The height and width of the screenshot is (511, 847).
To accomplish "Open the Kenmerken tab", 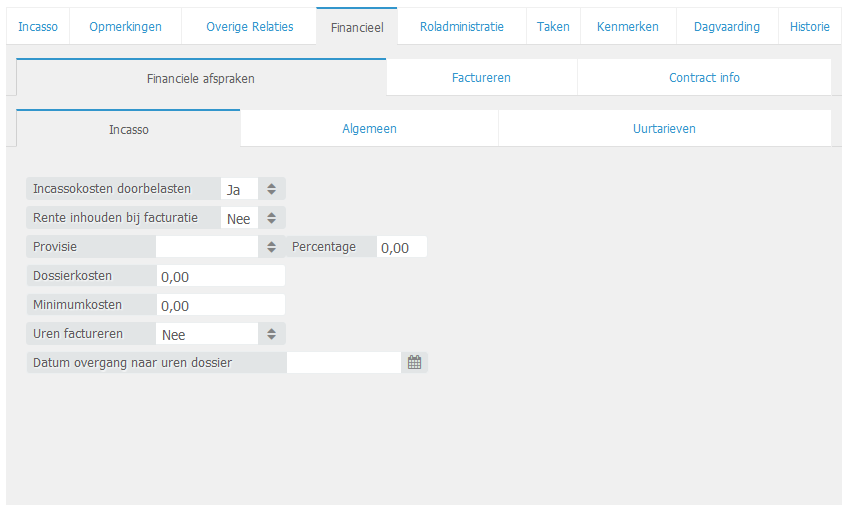I will pos(627,27).
